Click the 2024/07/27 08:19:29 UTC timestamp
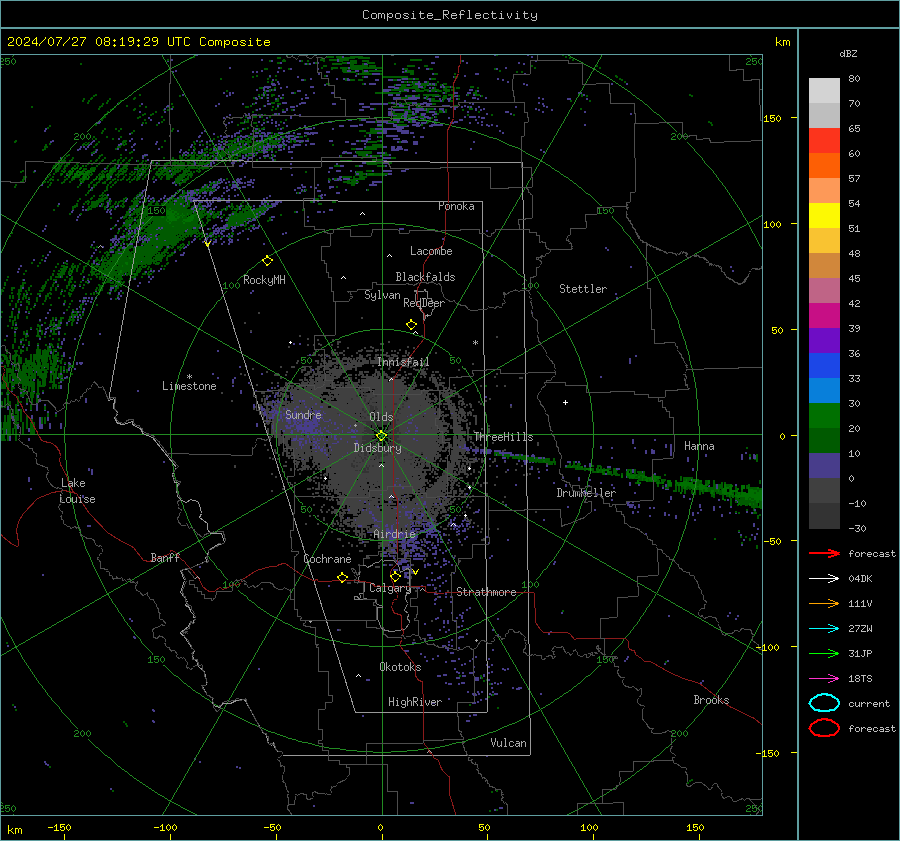900x841 pixels. (x=138, y=42)
